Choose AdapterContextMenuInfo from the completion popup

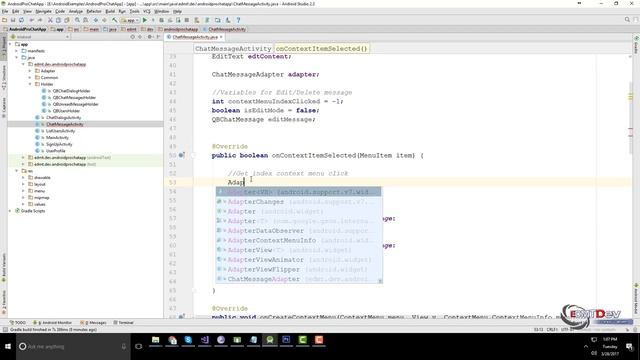(x=299, y=240)
